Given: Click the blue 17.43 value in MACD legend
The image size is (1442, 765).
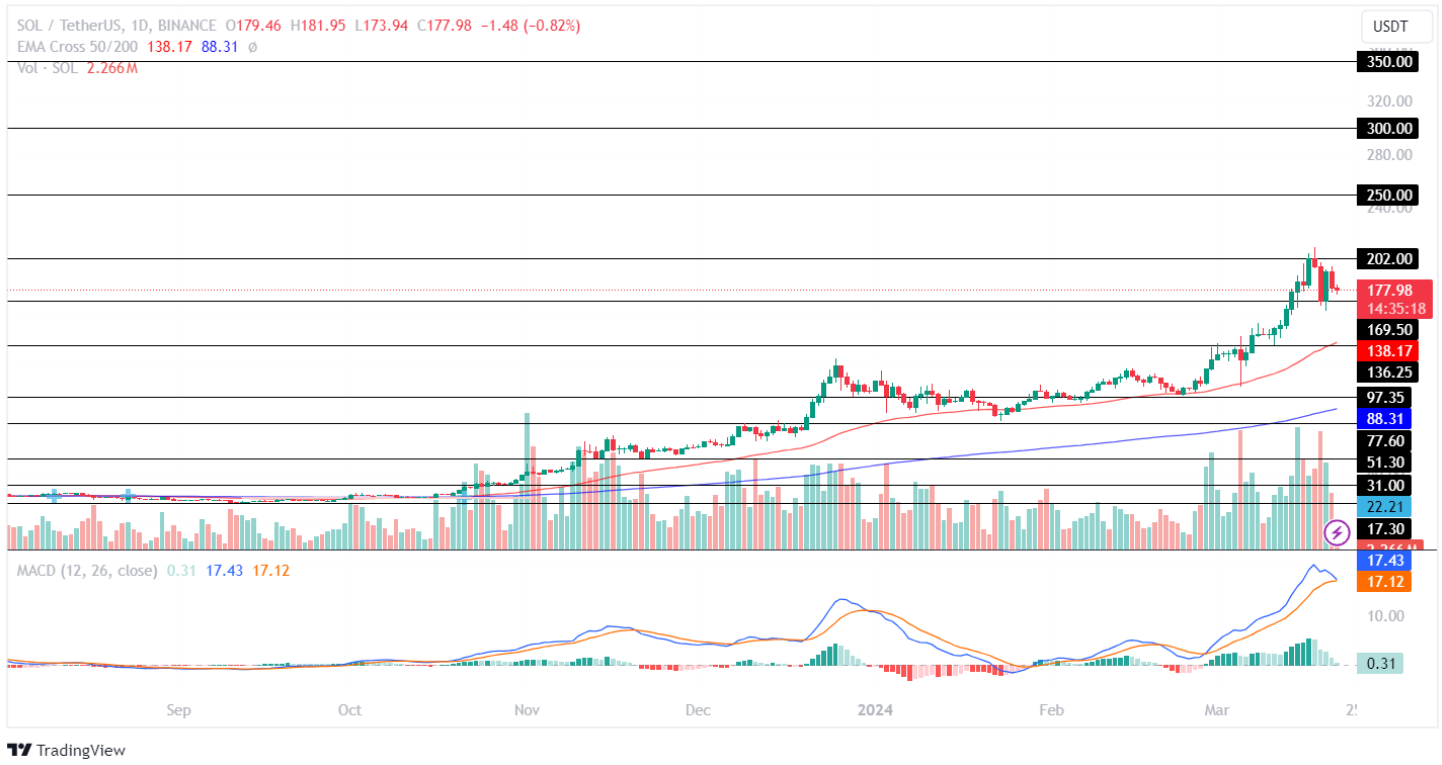Looking at the screenshot, I should click(x=224, y=571).
